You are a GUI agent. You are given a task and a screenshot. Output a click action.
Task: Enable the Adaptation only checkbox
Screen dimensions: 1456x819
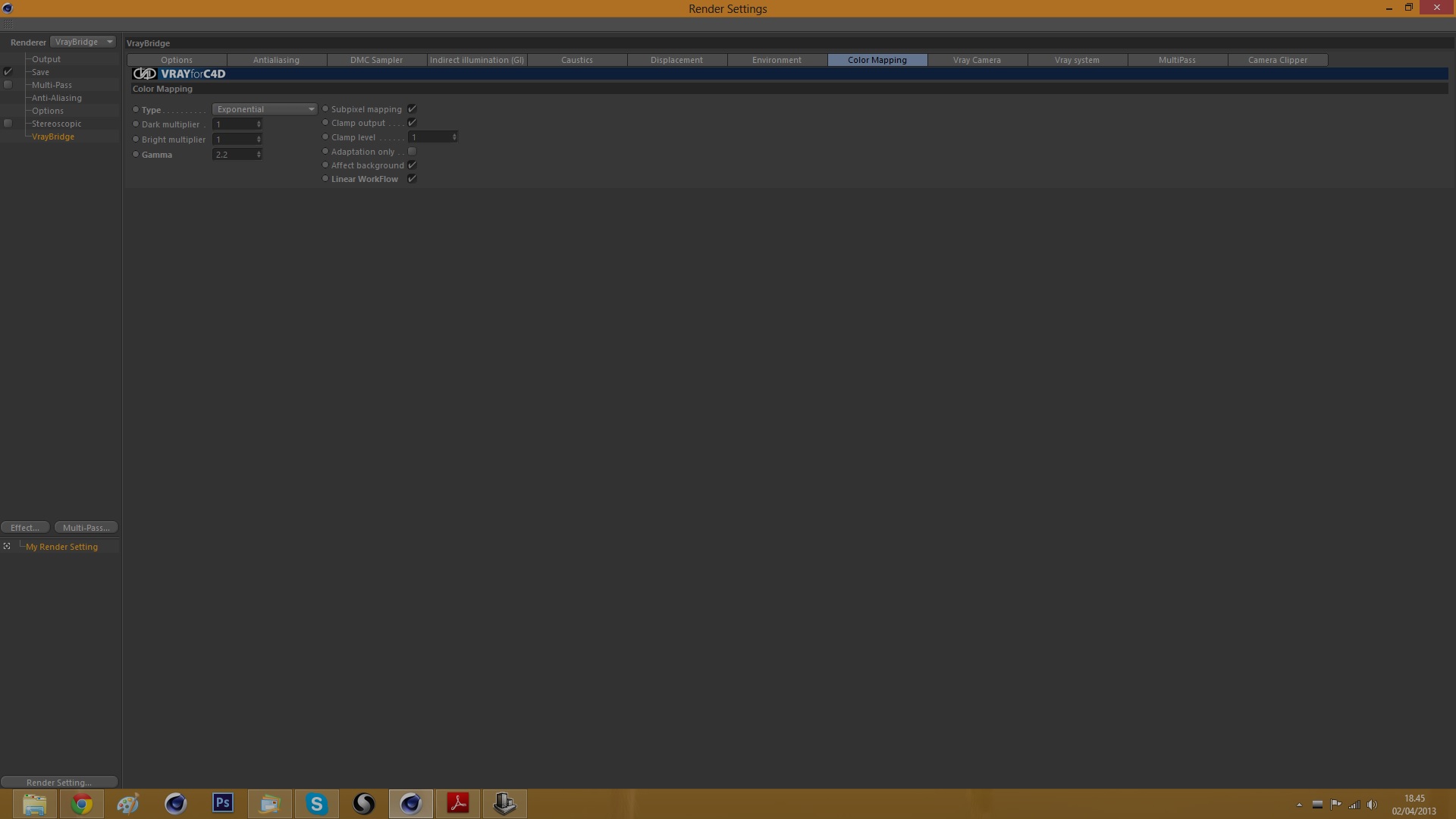[x=412, y=152]
